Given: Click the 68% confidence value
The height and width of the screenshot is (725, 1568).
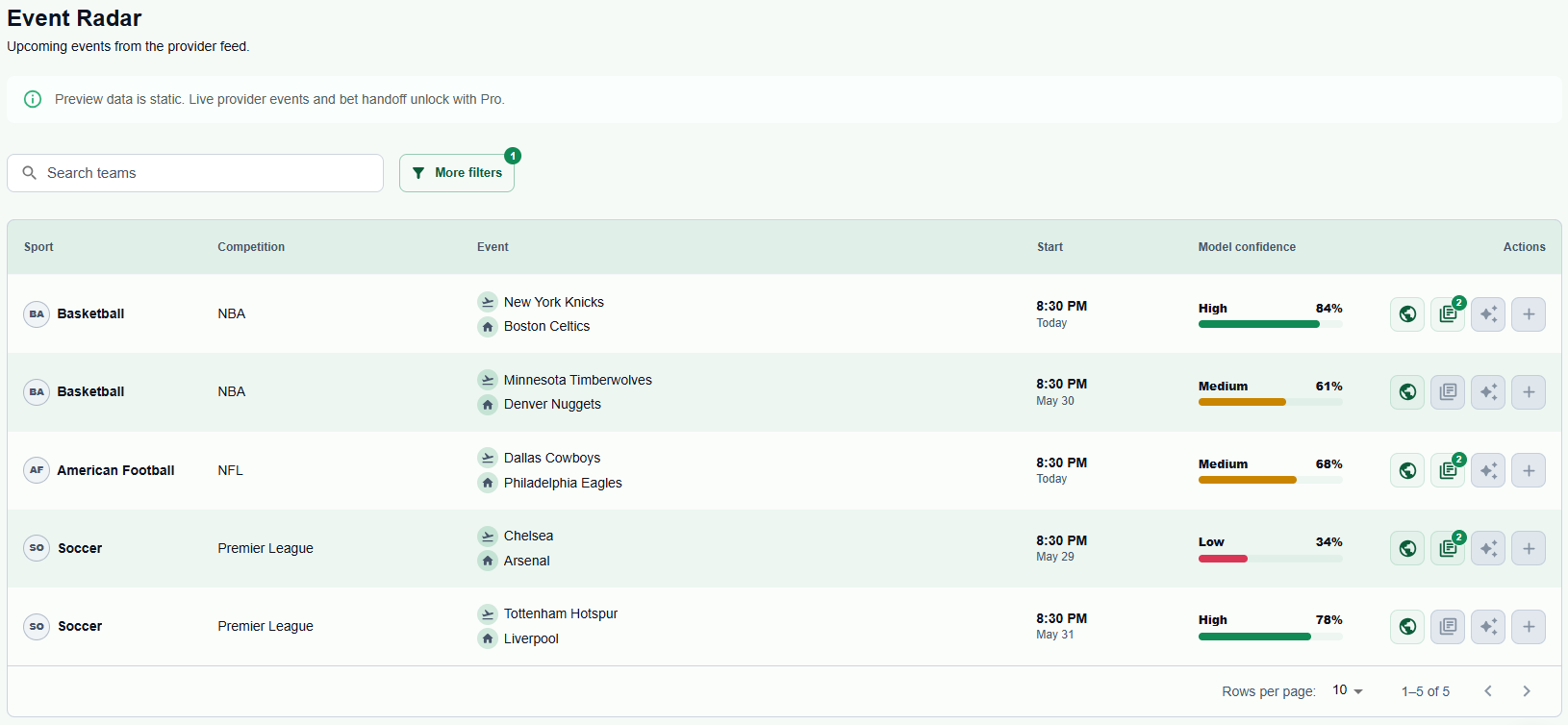Looking at the screenshot, I should pos(1329,464).
